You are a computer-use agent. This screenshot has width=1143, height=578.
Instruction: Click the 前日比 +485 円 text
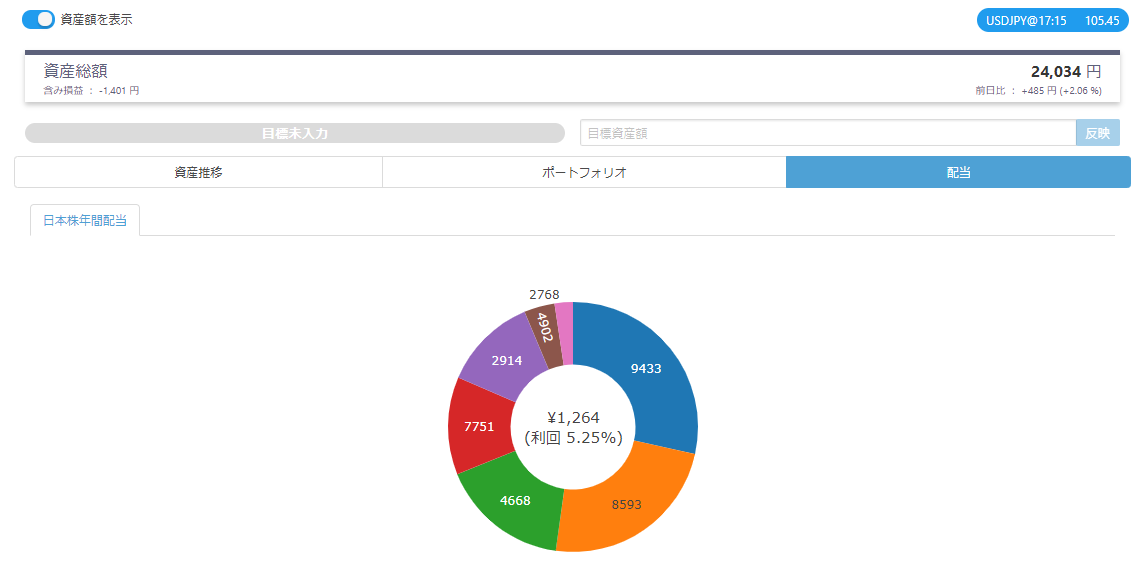1038,91
